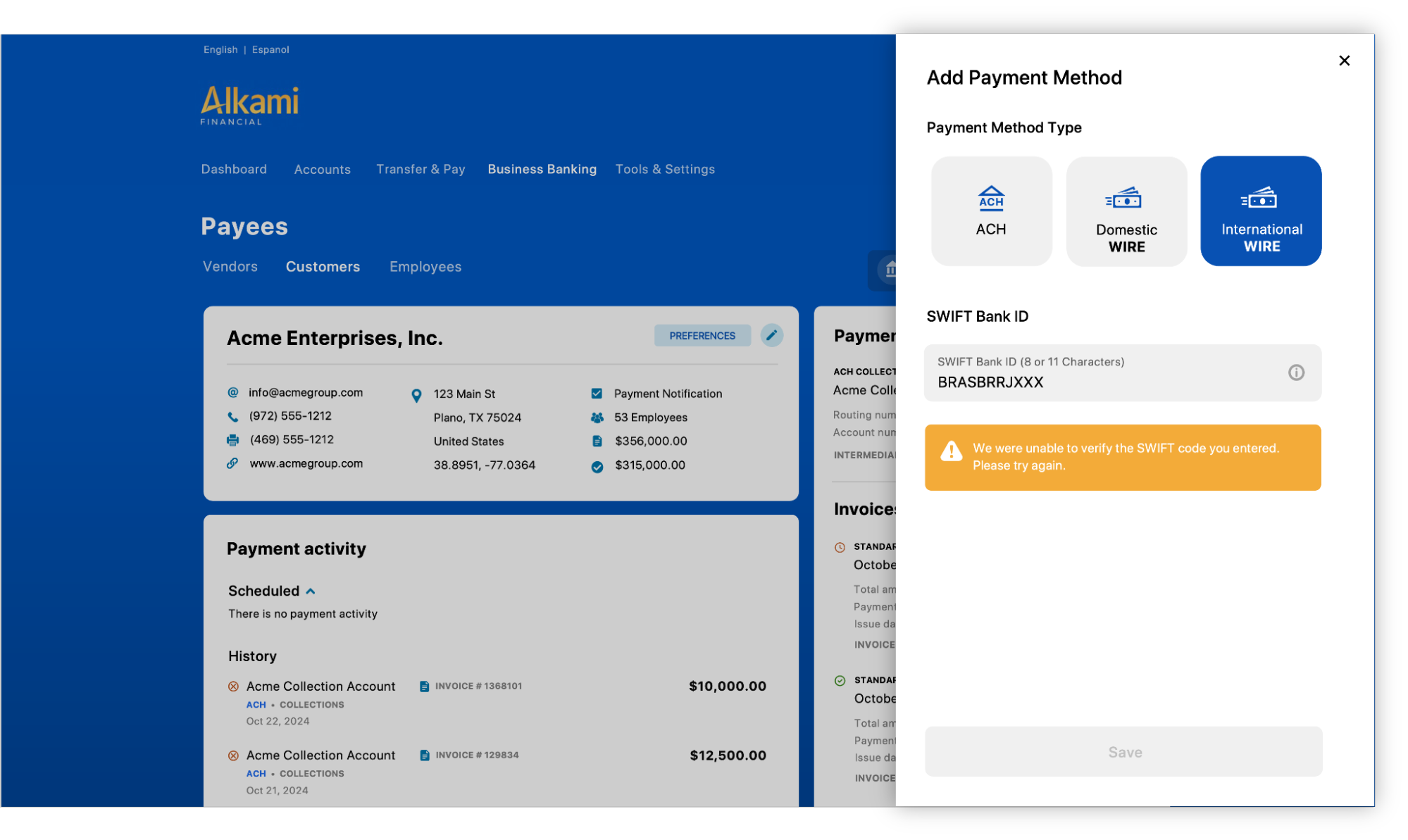The width and height of the screenshot is (1408, 840).
Task: Open Acme Enterprises PREFERENCES
Action: click(702, 336)
